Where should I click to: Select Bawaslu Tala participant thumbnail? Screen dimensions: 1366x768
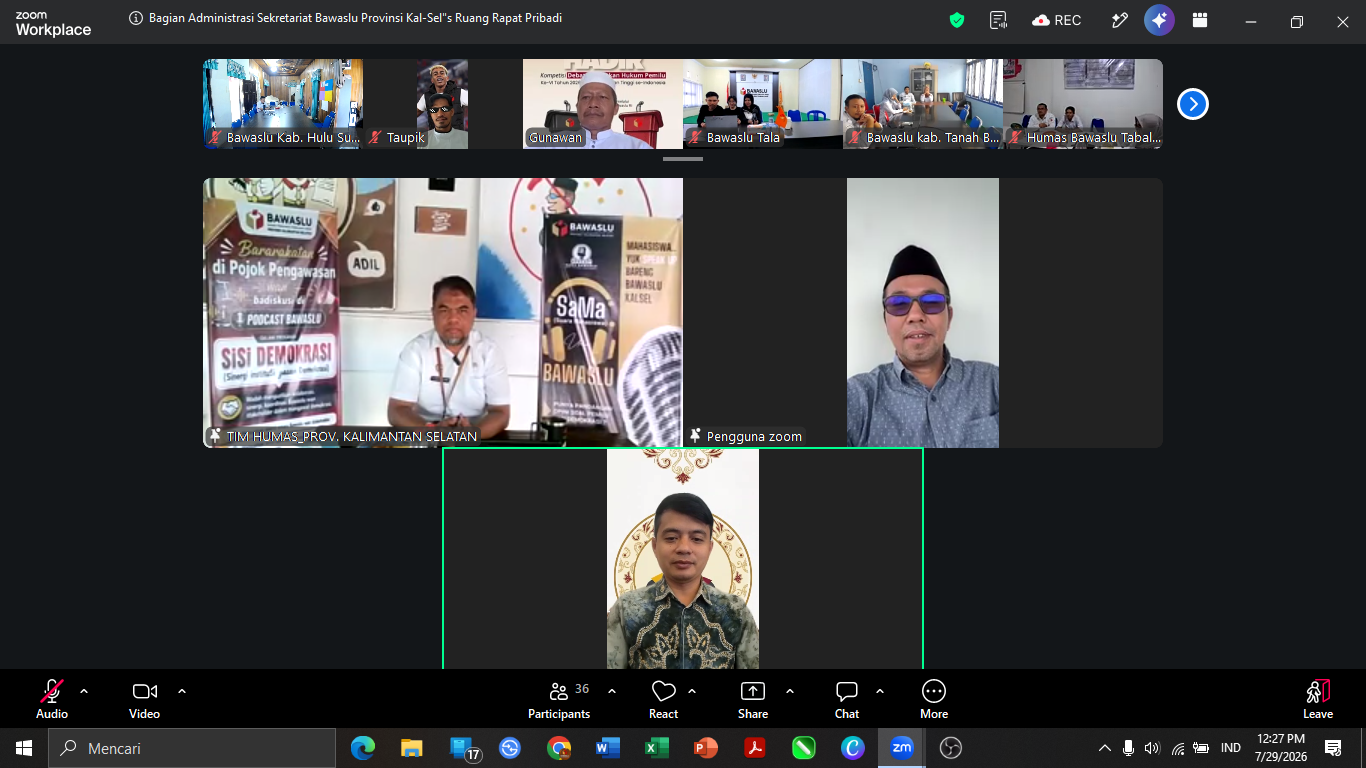(763, 104)
